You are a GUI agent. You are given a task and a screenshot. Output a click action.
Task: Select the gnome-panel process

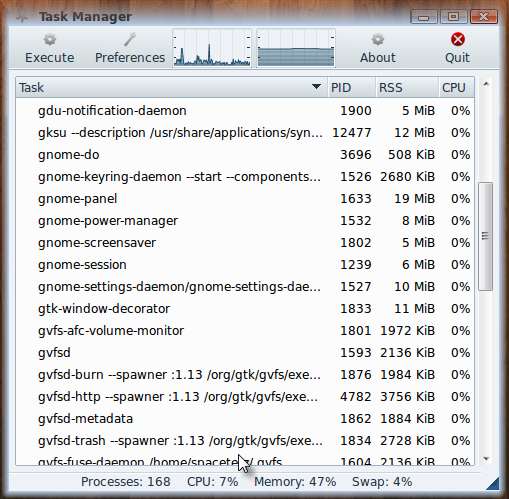[x=245, y=199]
